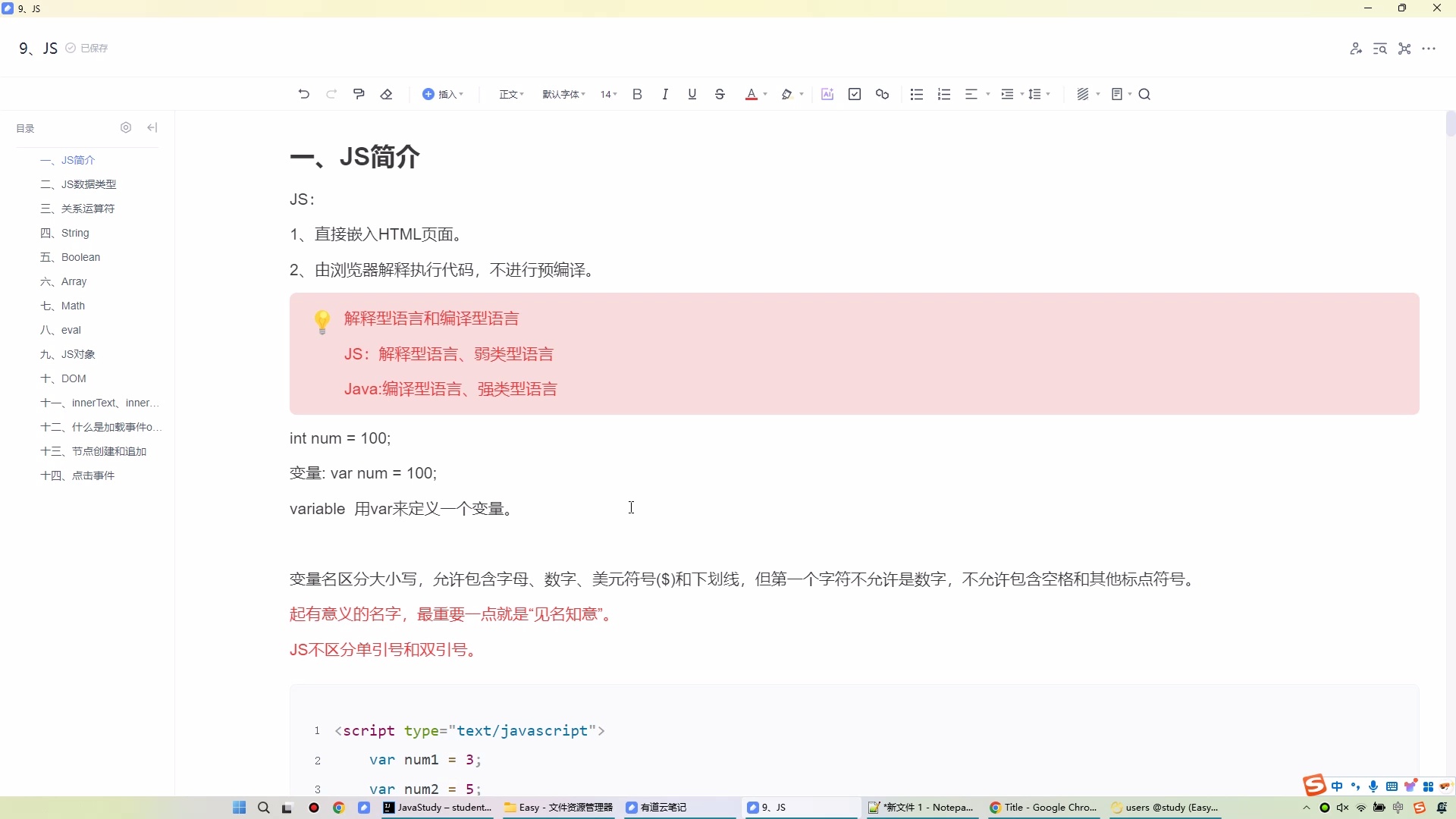
Task: Collapse the outline sidebar panel
Action: click(152, 127)
